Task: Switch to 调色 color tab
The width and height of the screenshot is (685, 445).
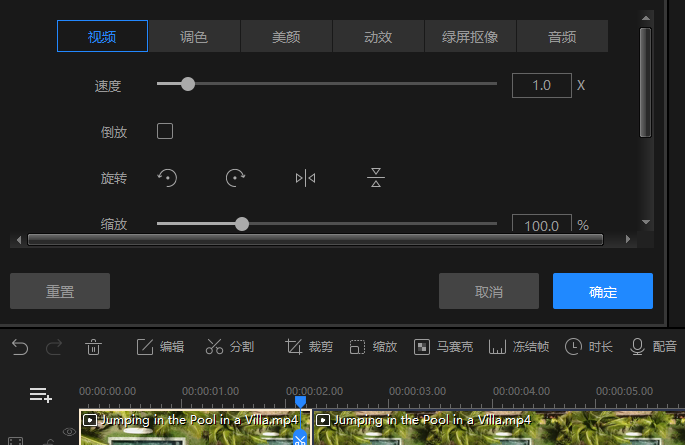Action: click(194, 36)
